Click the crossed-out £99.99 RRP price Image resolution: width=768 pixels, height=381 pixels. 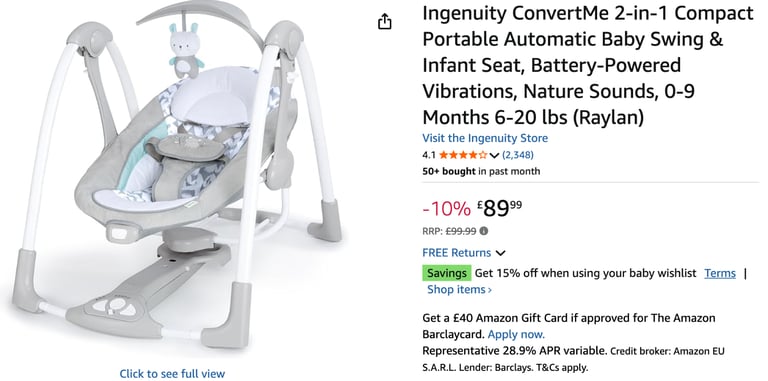(x=460, y=231)
